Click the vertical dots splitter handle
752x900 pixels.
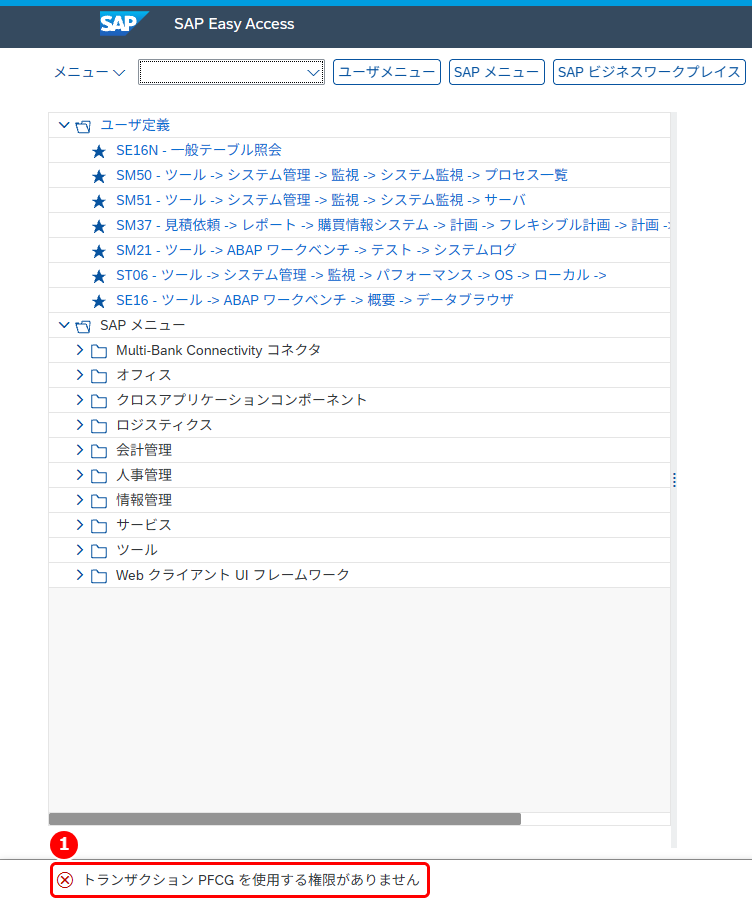(674, 480)
